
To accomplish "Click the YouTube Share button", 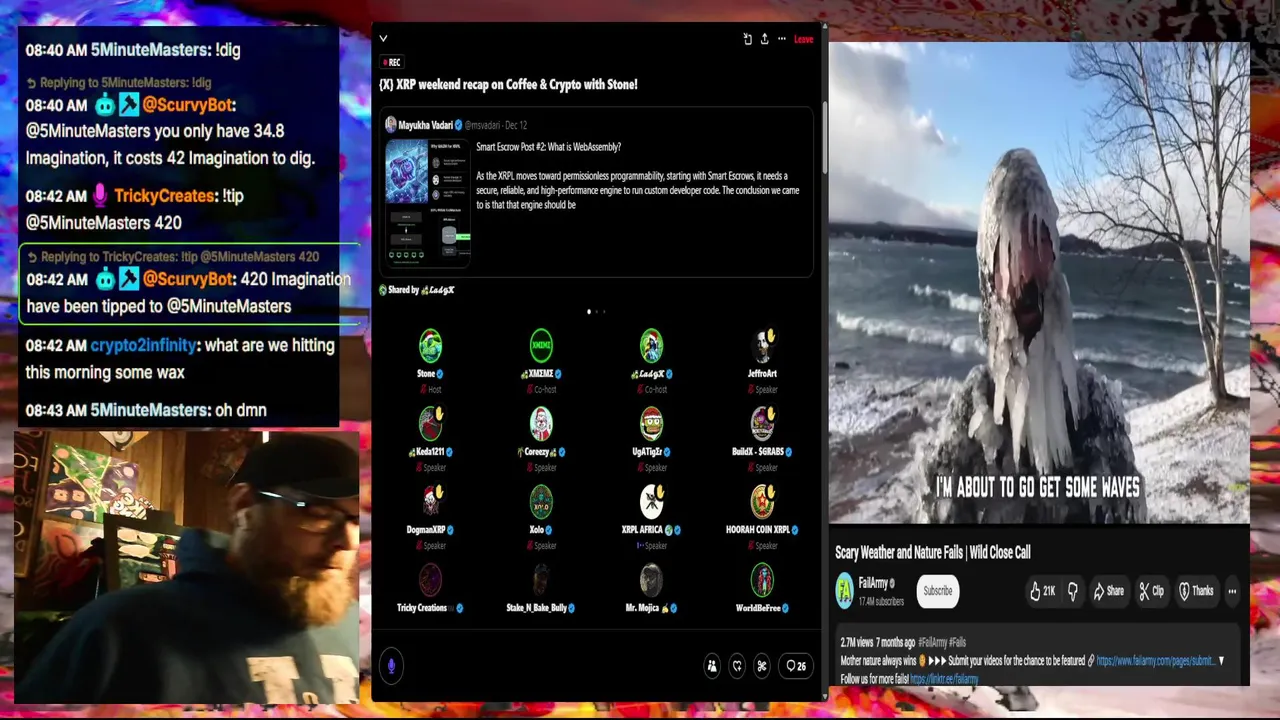I will click(1108, 591).
